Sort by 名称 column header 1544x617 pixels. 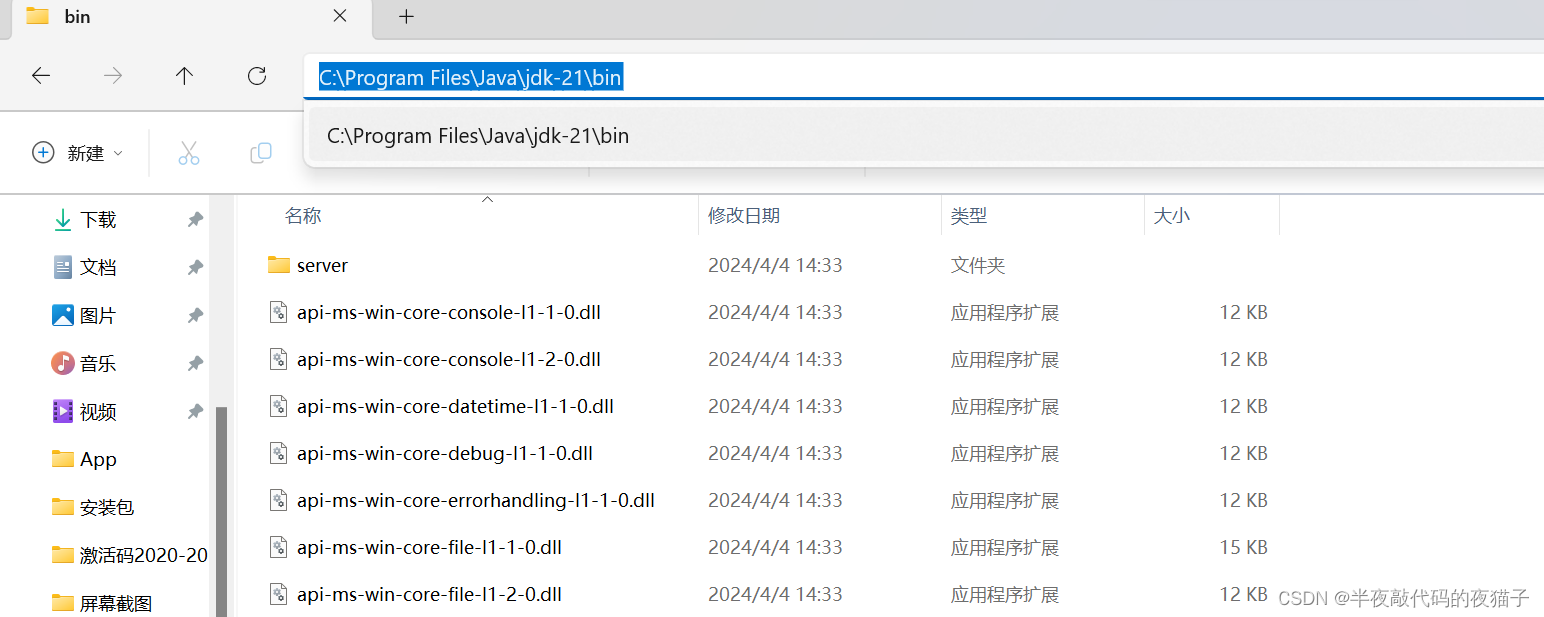[x=303, y=215]
